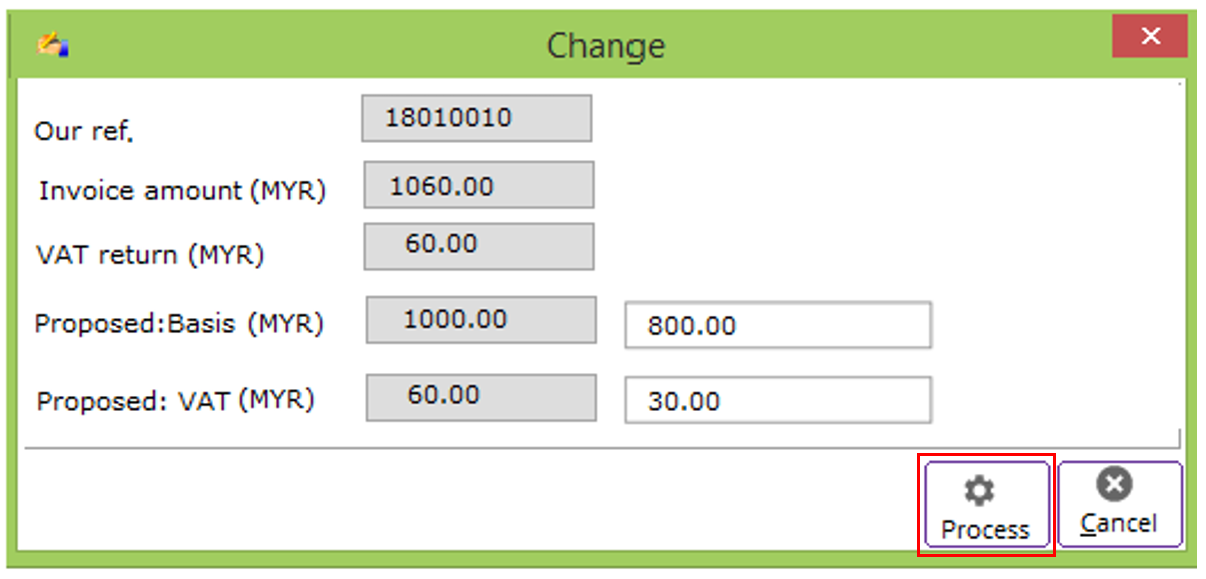The height and width of the screenshot is (579, 1206).
Task: Click the VAT return field showing 60.00
Action: [478, 246]
